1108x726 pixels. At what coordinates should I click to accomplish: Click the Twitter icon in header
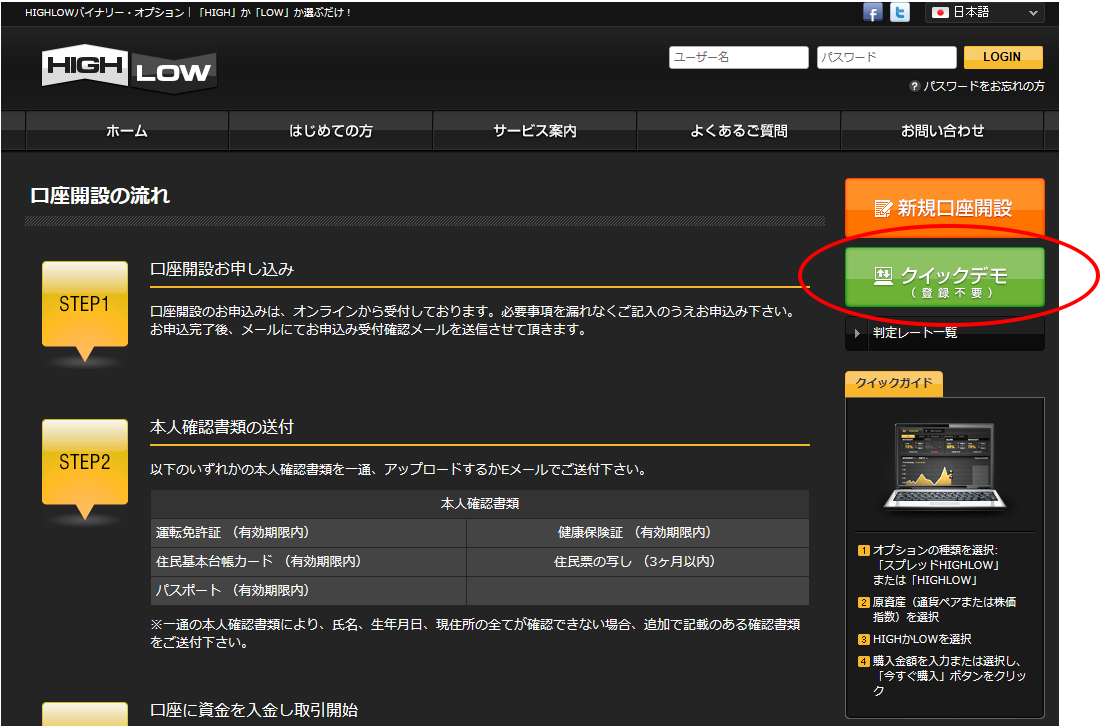point(900,13)
